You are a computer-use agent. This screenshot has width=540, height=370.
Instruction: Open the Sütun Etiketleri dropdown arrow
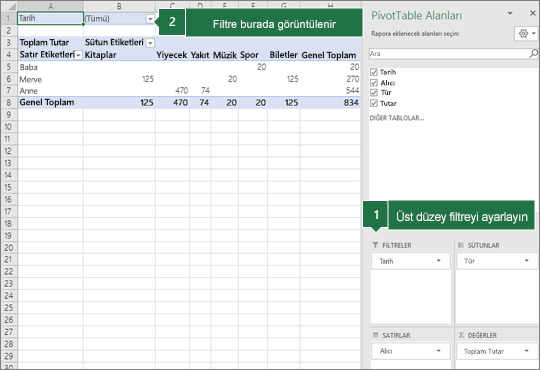(x=150, y=43)
